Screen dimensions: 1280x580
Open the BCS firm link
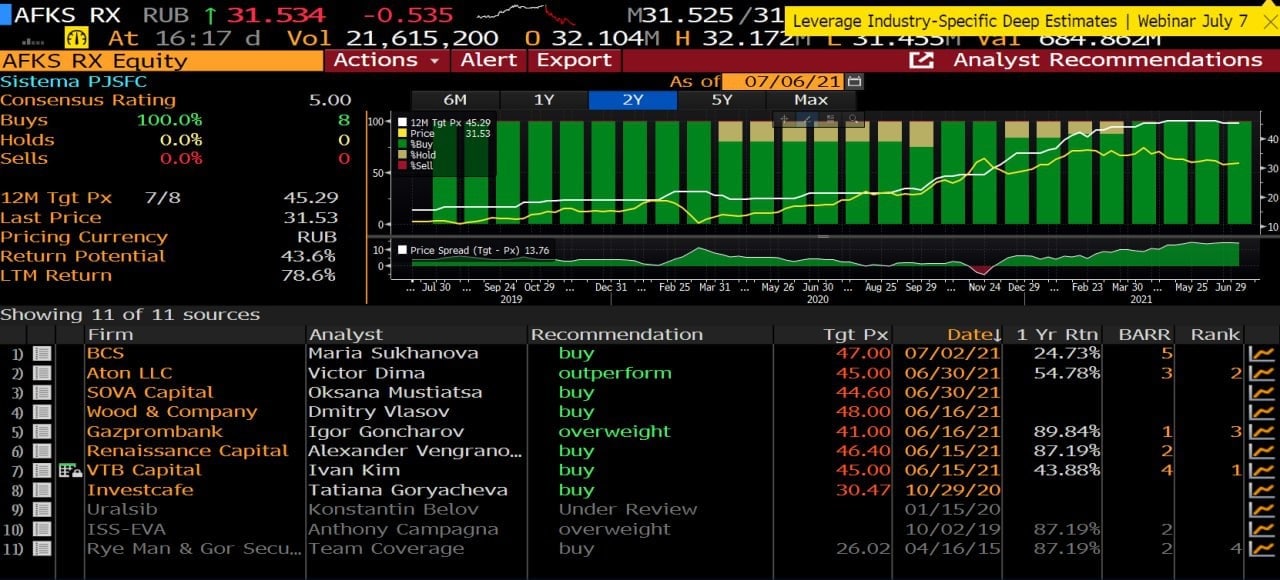click(x=105, y=353)
